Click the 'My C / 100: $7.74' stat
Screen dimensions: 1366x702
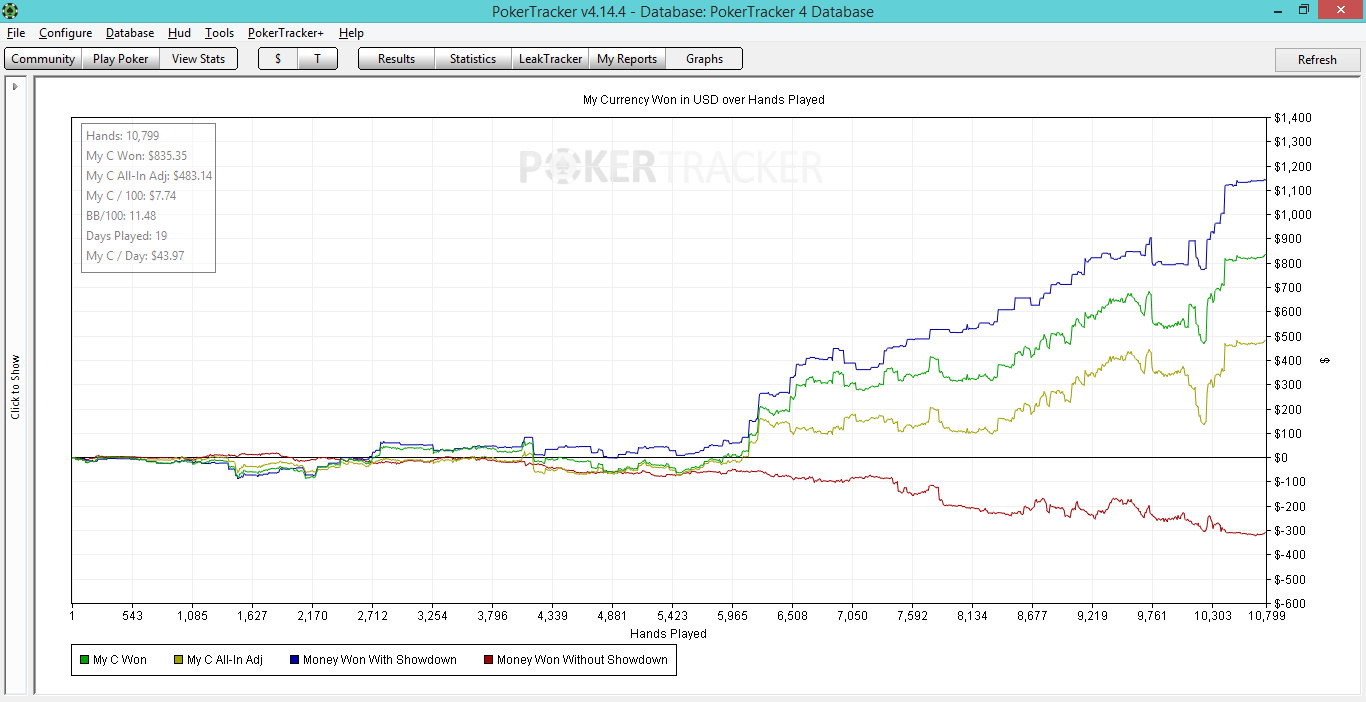pyautogui.click(x=131, y=196)
